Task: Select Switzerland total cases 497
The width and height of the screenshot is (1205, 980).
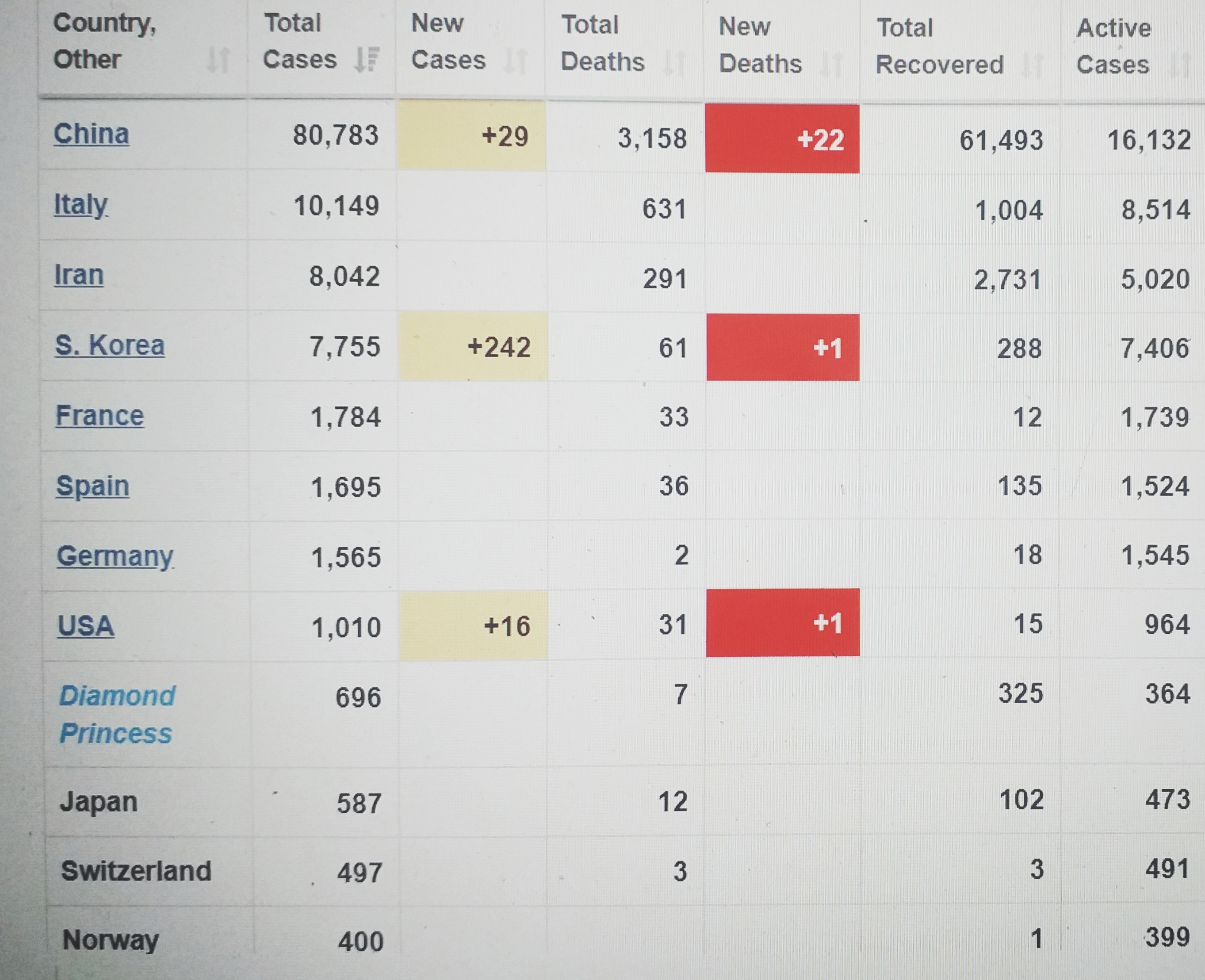Action: pyautogui.click(x=360, y=873)
